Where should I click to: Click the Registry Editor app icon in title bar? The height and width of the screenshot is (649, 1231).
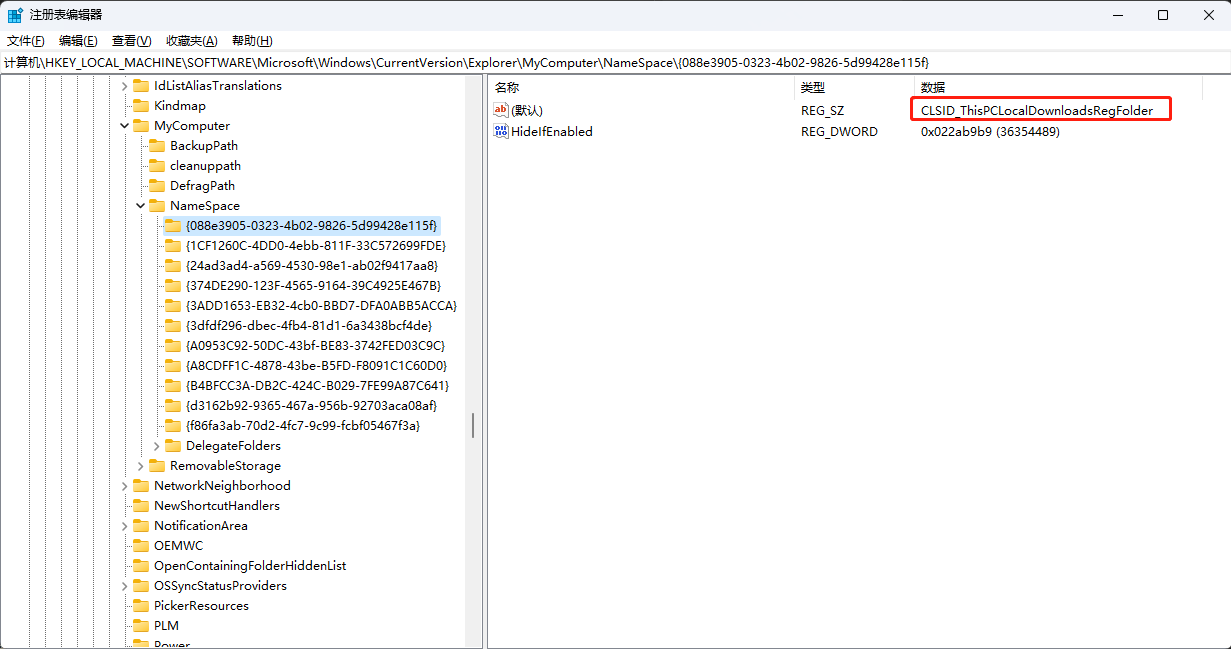tap(16, 15)
